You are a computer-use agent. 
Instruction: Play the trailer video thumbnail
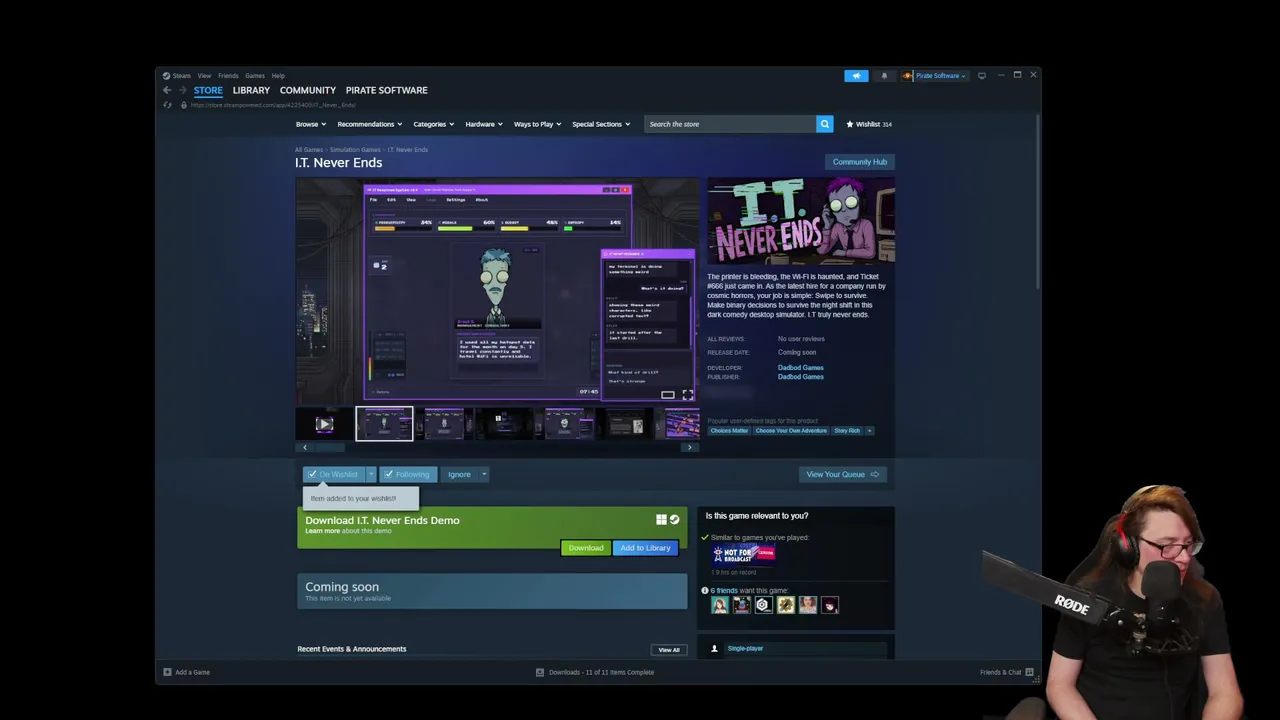pos(324,424)
